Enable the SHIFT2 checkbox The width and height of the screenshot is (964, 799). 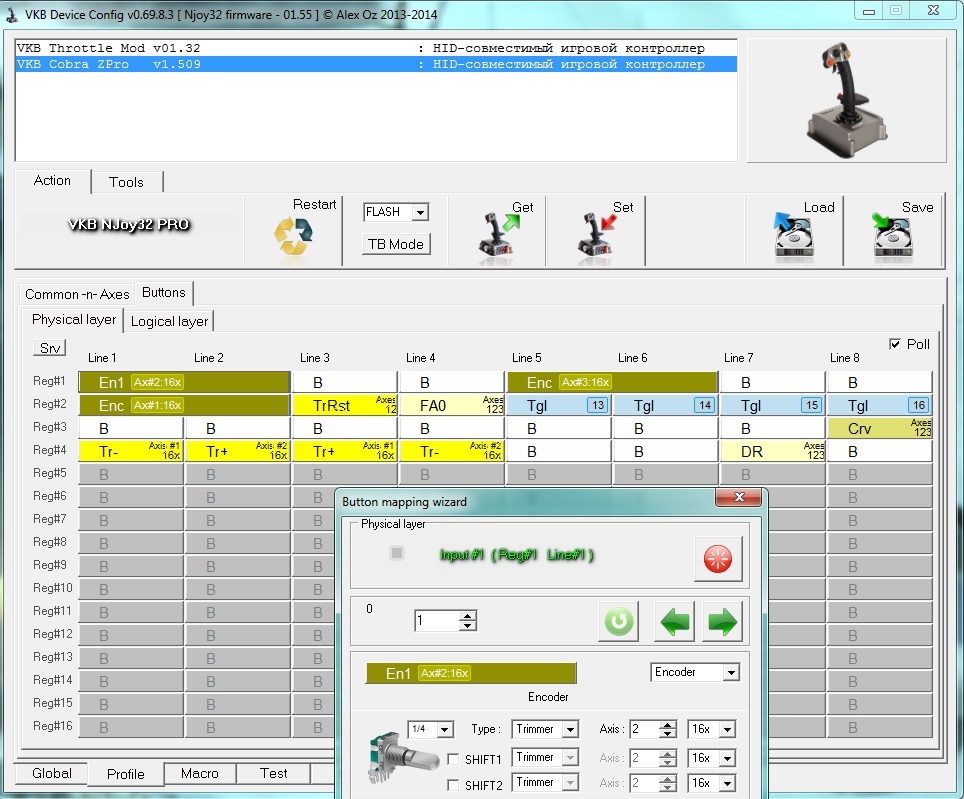pos(454,784)
